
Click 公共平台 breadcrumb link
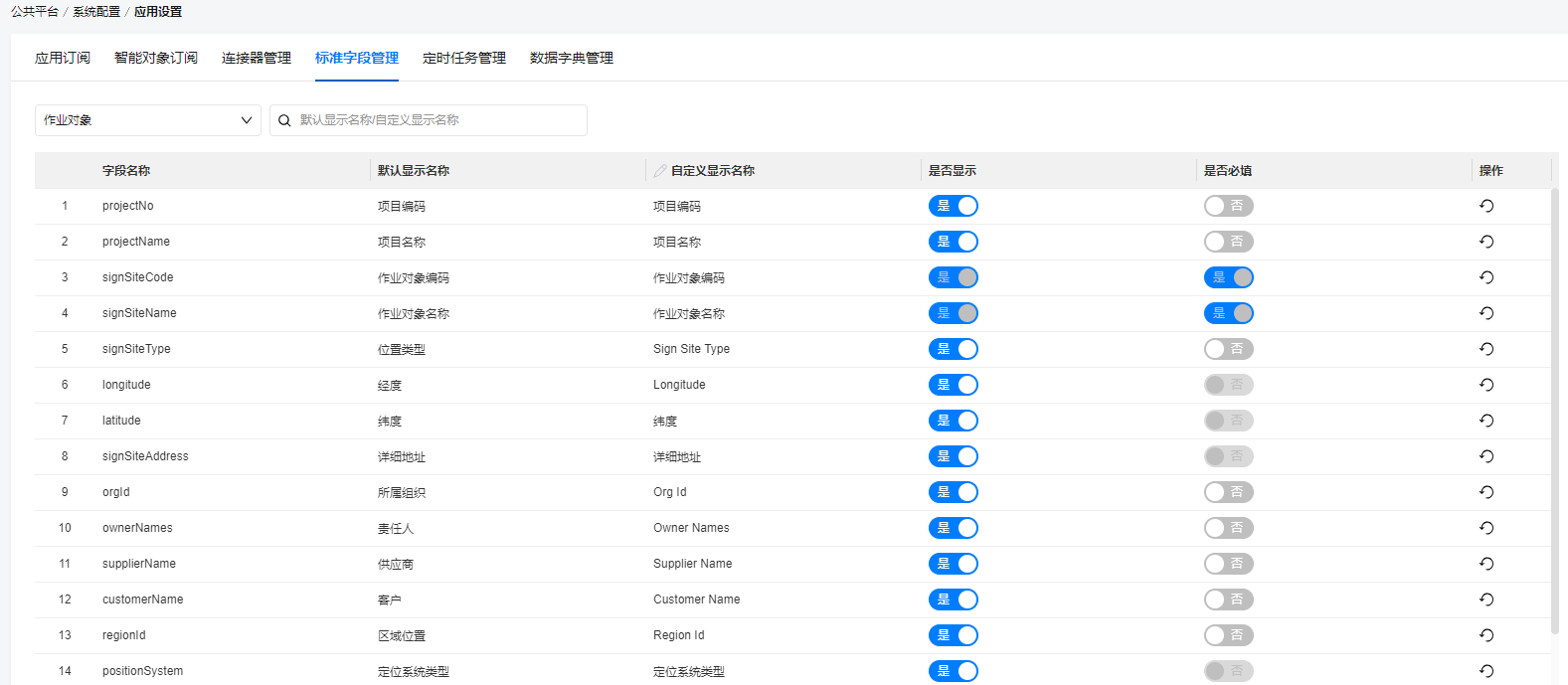35,12
